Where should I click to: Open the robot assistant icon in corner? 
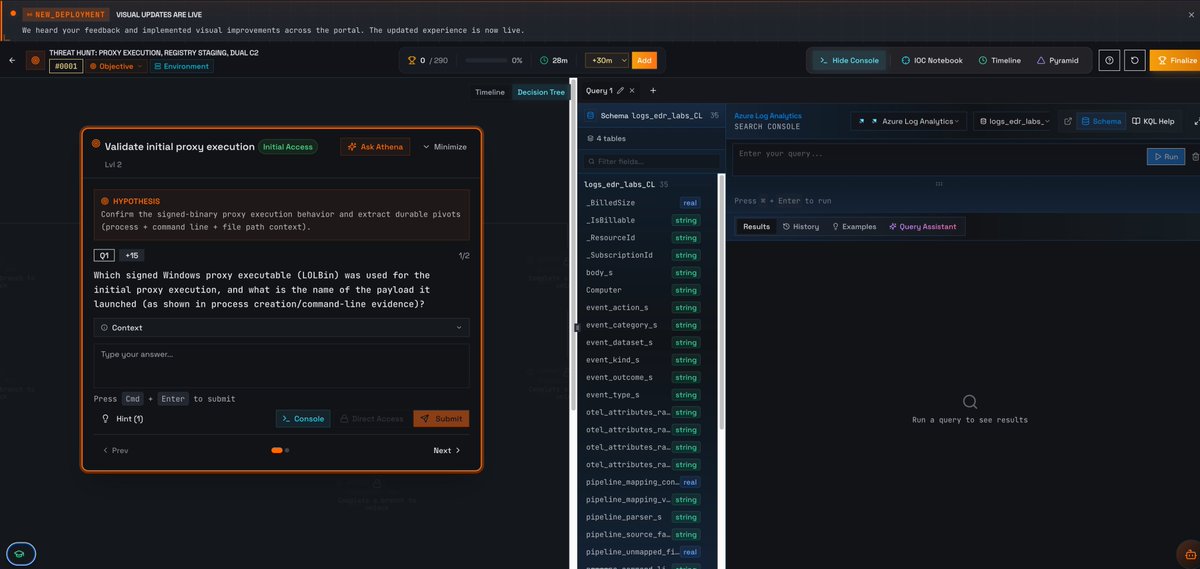click(x=1188, y=553)
